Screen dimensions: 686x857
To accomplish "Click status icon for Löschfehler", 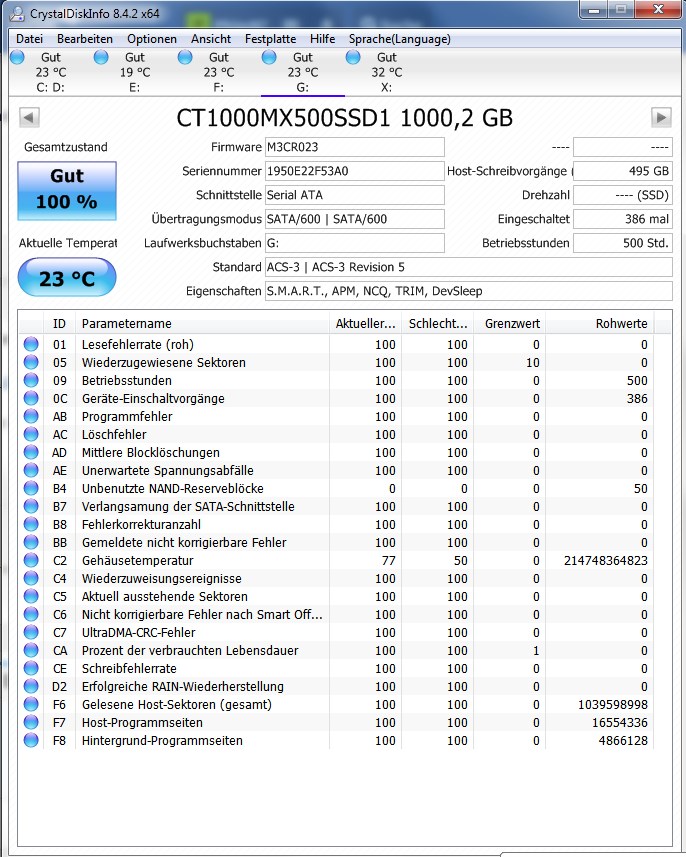I will [x=31, y=435].
